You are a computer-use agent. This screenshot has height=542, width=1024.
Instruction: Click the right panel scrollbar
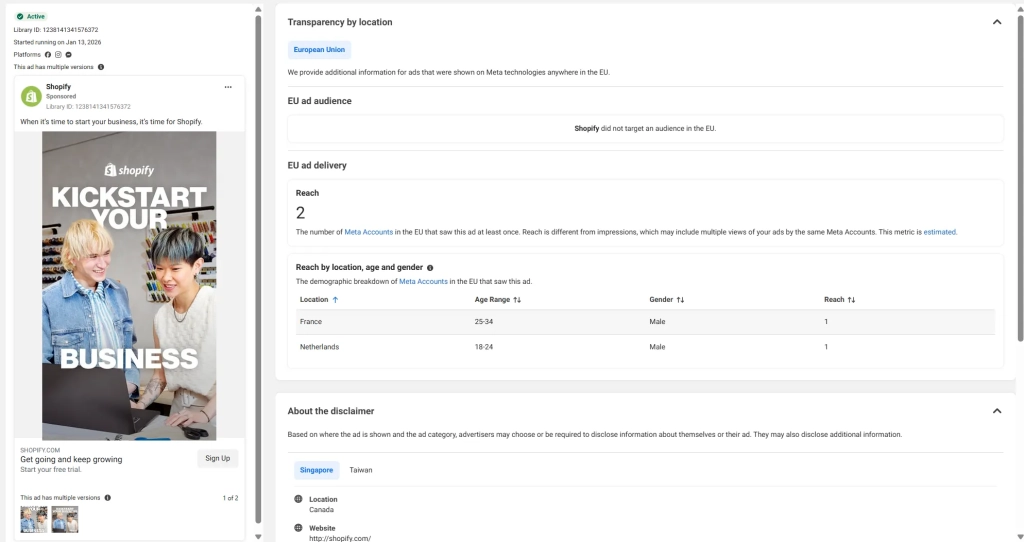(1020, 176)
